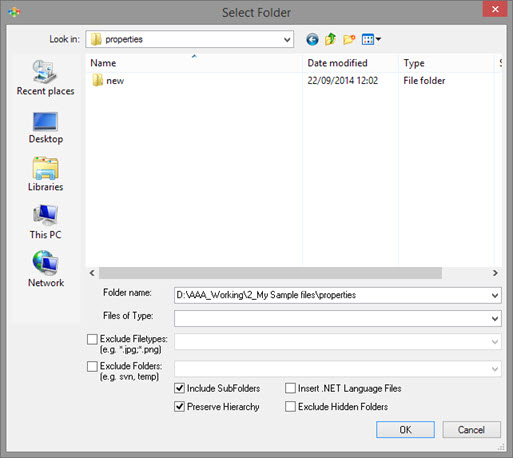The width and height of the screenshot is (513, 458).
Task: Sort by Date modified column header
Action: 337,63
